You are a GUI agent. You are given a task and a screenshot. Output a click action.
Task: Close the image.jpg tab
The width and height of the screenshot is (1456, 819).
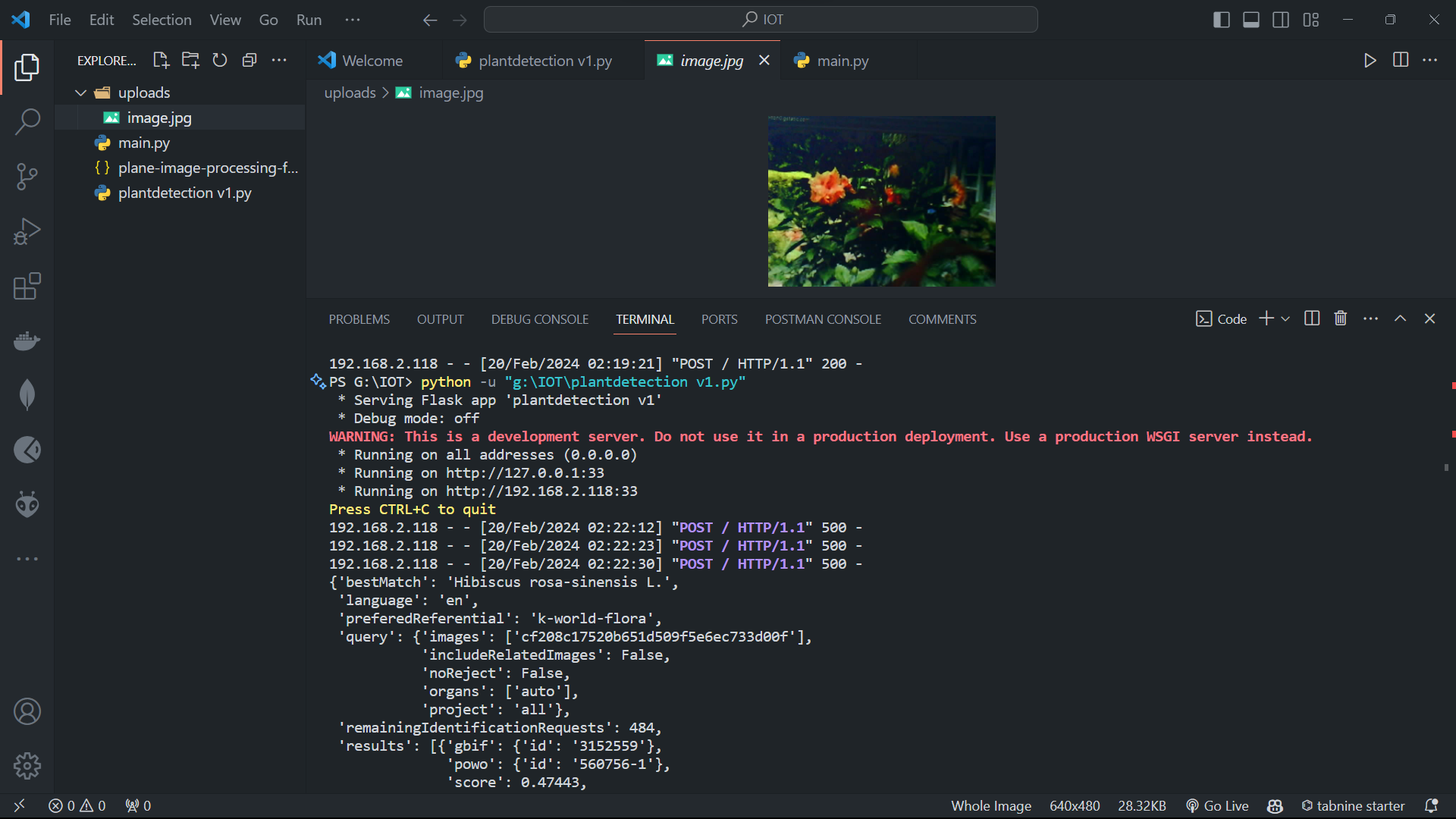[x=764, y=60]
